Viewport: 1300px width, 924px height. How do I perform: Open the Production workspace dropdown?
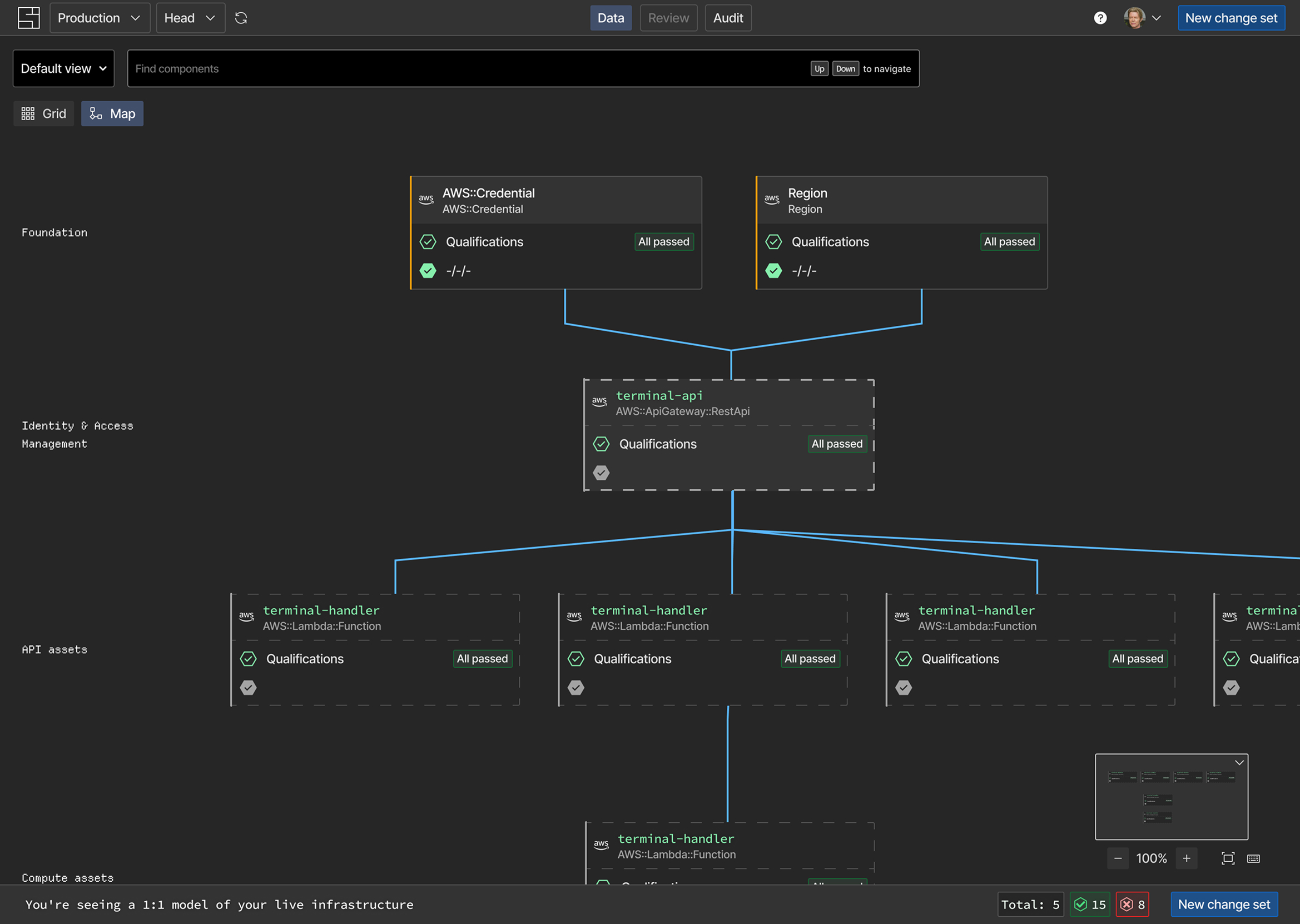click(x=100, y=18)
